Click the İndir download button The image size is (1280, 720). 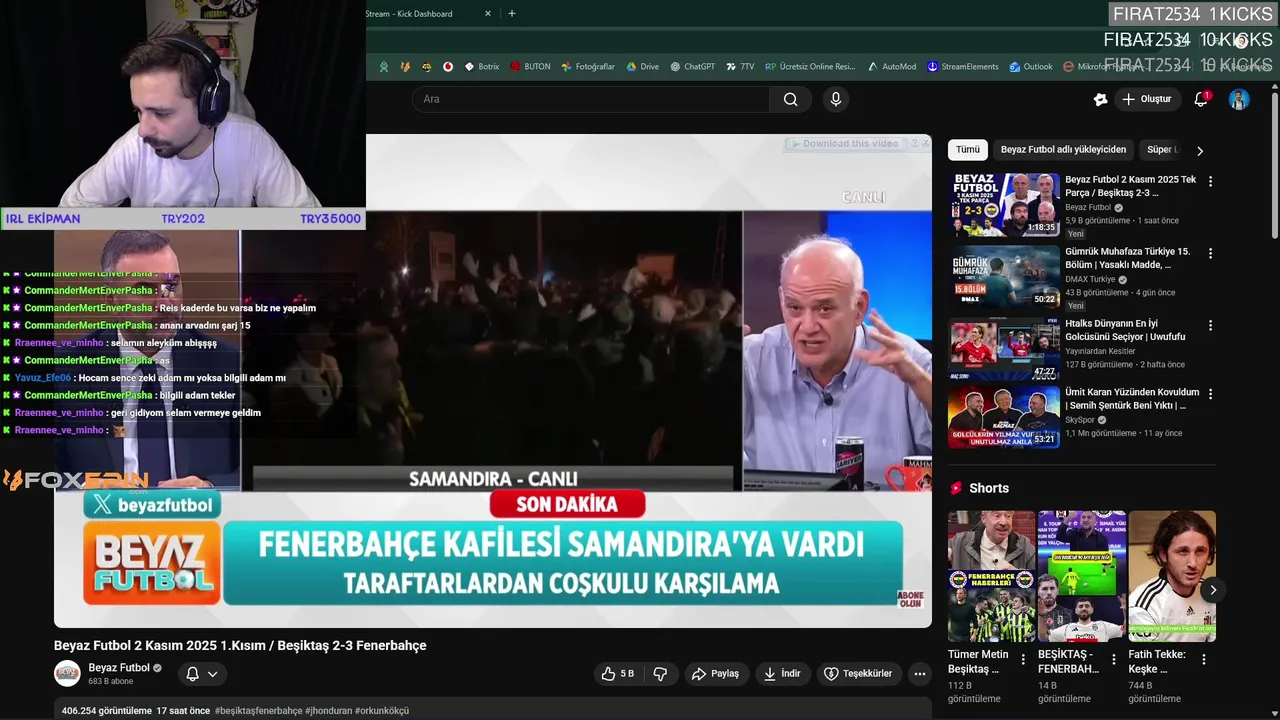pos(782,674)
